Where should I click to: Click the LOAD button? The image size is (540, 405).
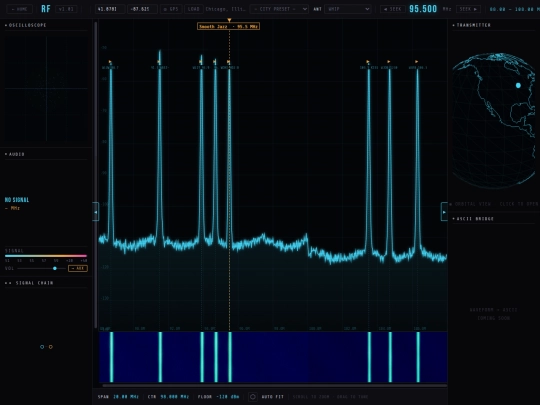point(194,9)
